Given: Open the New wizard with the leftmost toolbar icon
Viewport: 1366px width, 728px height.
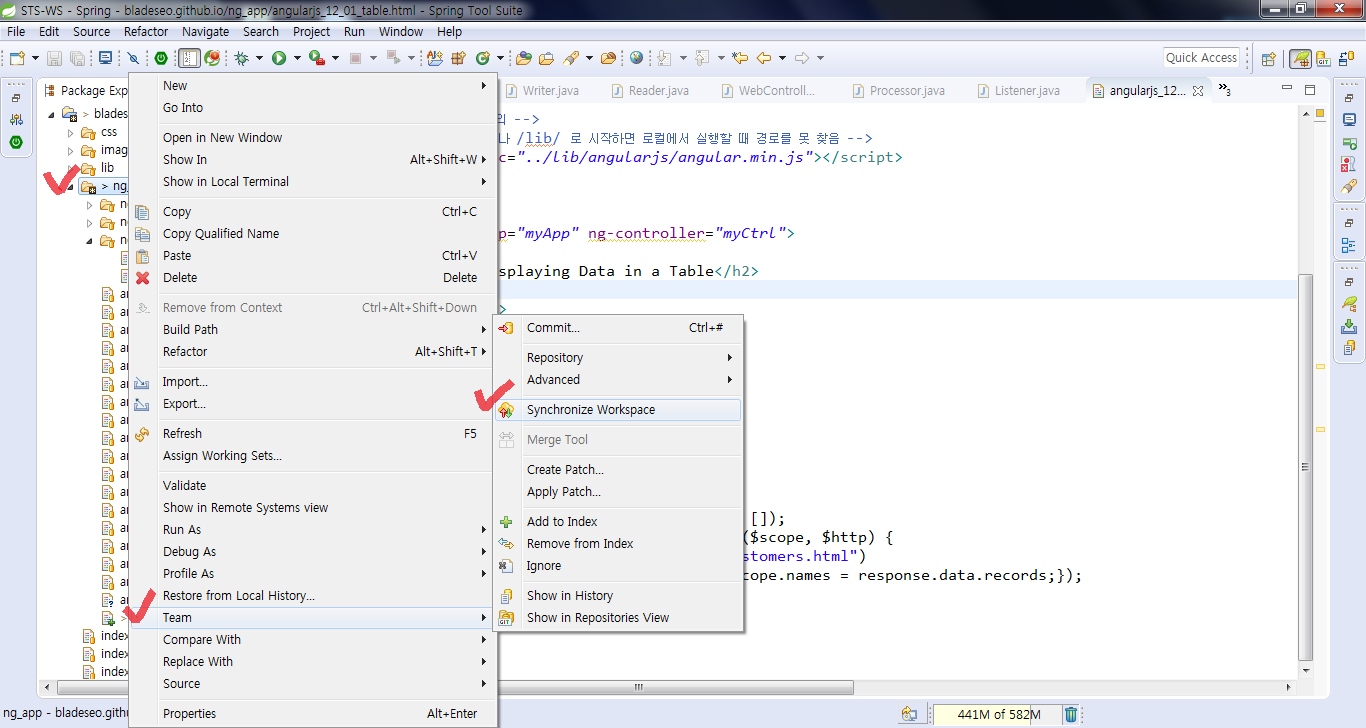Looking at the screenshot, I should pos(16,57).
